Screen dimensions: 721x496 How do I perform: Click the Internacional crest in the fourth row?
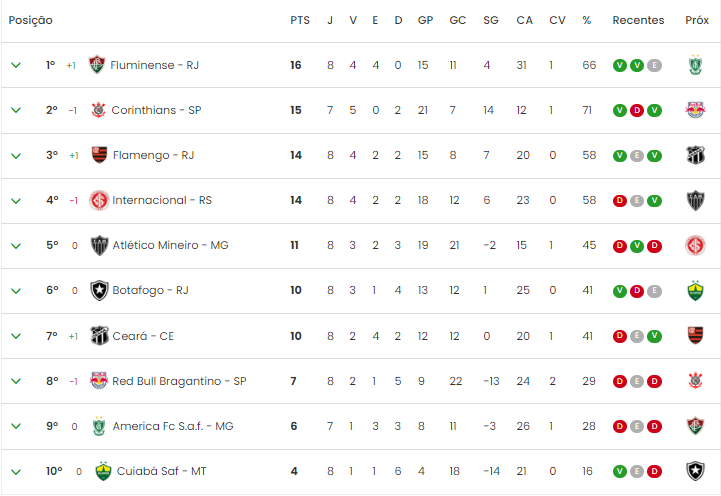coord(99,200)
